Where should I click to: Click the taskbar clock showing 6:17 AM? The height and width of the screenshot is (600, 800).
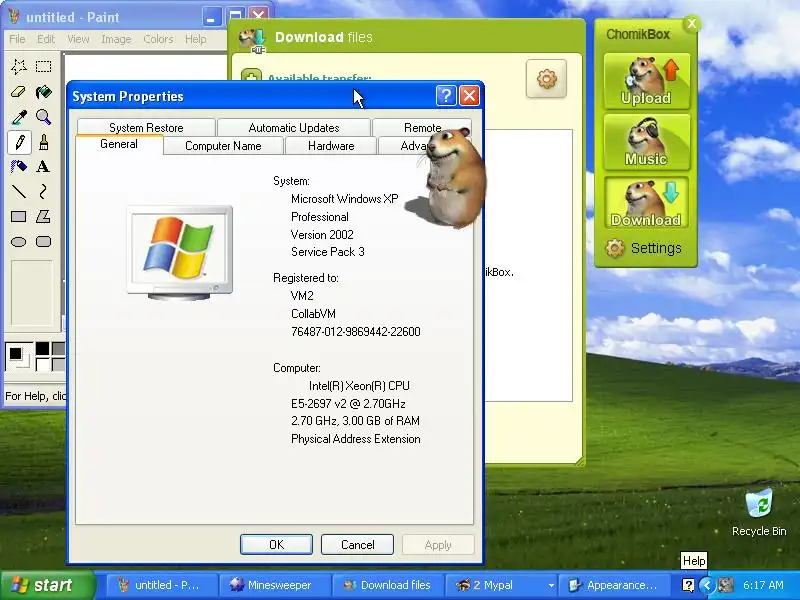(763, 585)
